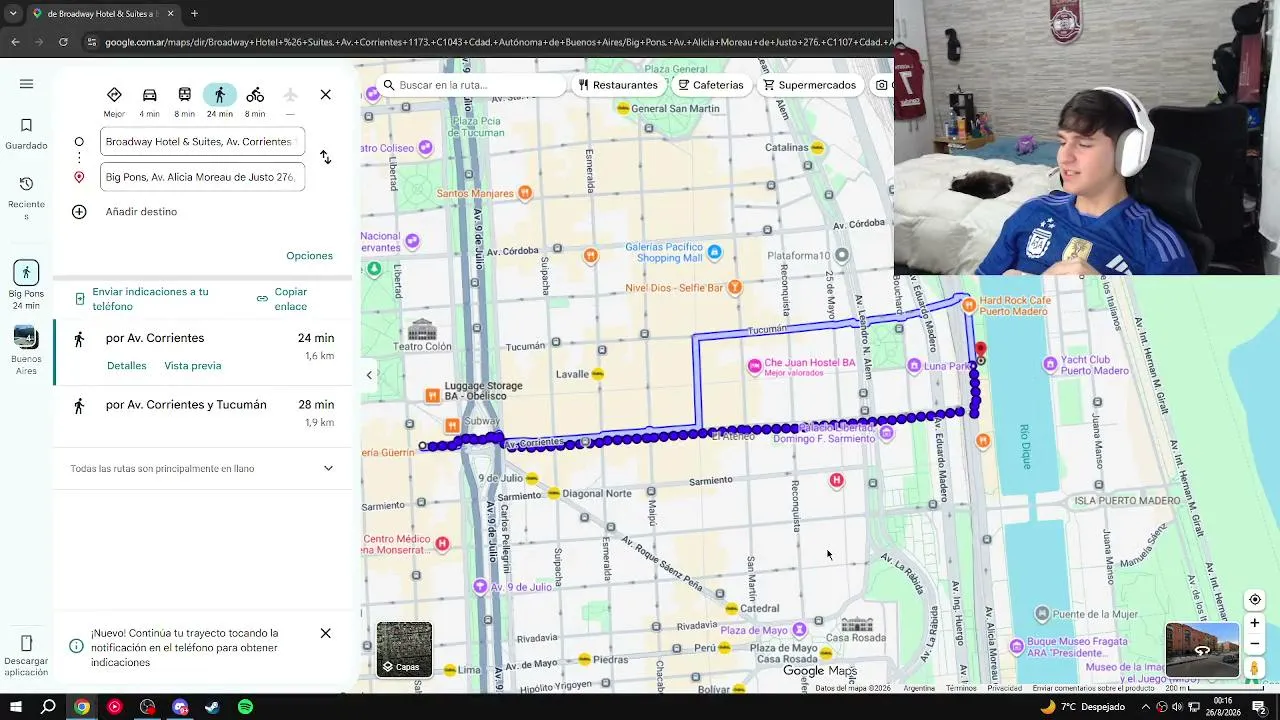Edit the Broadway Hotel & Suites origin field
This screenshot has height=720, width=1280.
tap(202, 142)
